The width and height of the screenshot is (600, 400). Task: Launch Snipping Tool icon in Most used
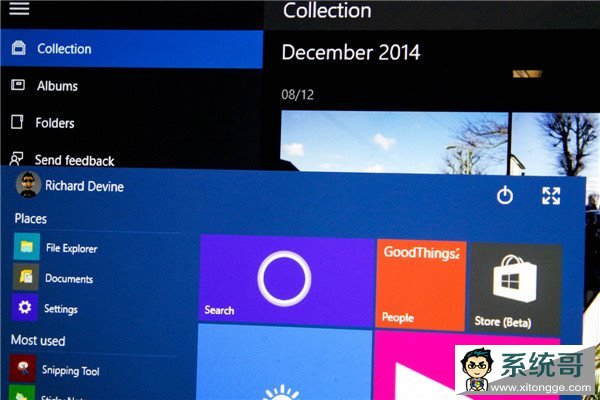tap(23, 368)
